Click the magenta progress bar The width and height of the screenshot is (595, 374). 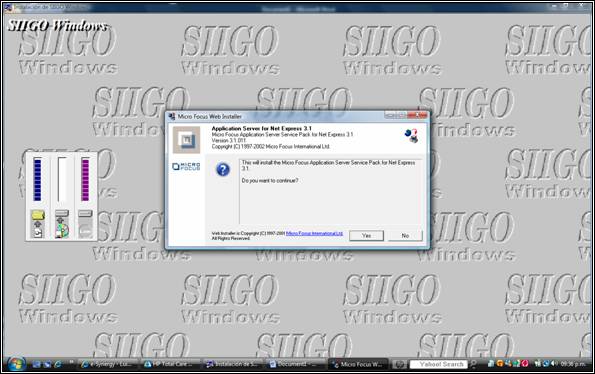pos(85,179)
